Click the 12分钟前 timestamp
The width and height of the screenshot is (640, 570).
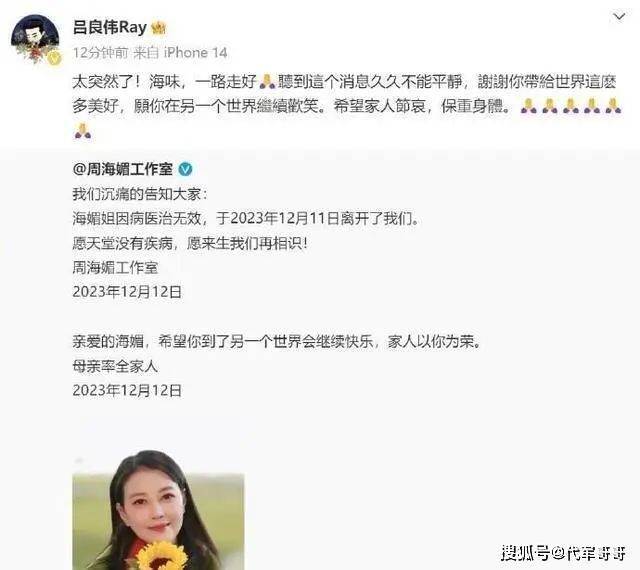pyautogui.click(x=100, y=53)
